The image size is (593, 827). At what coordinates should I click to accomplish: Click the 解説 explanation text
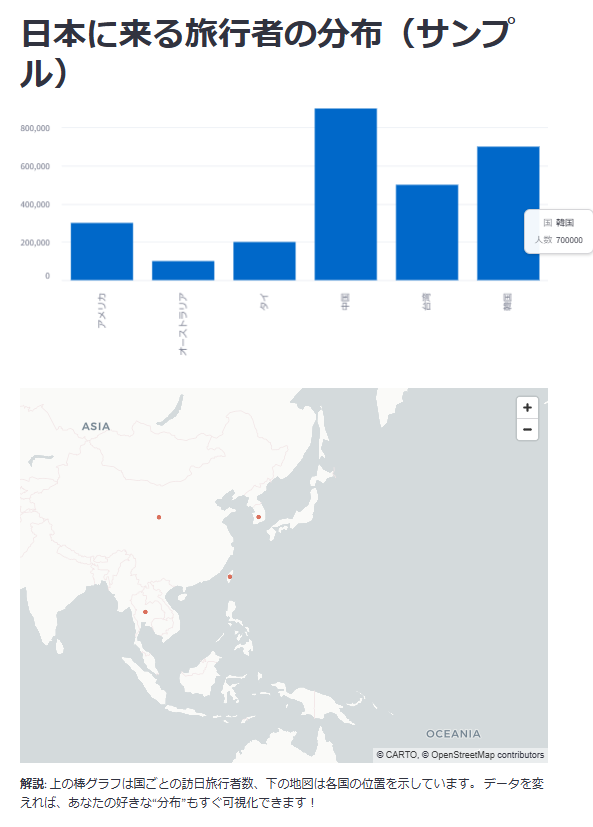click(282, 793)
